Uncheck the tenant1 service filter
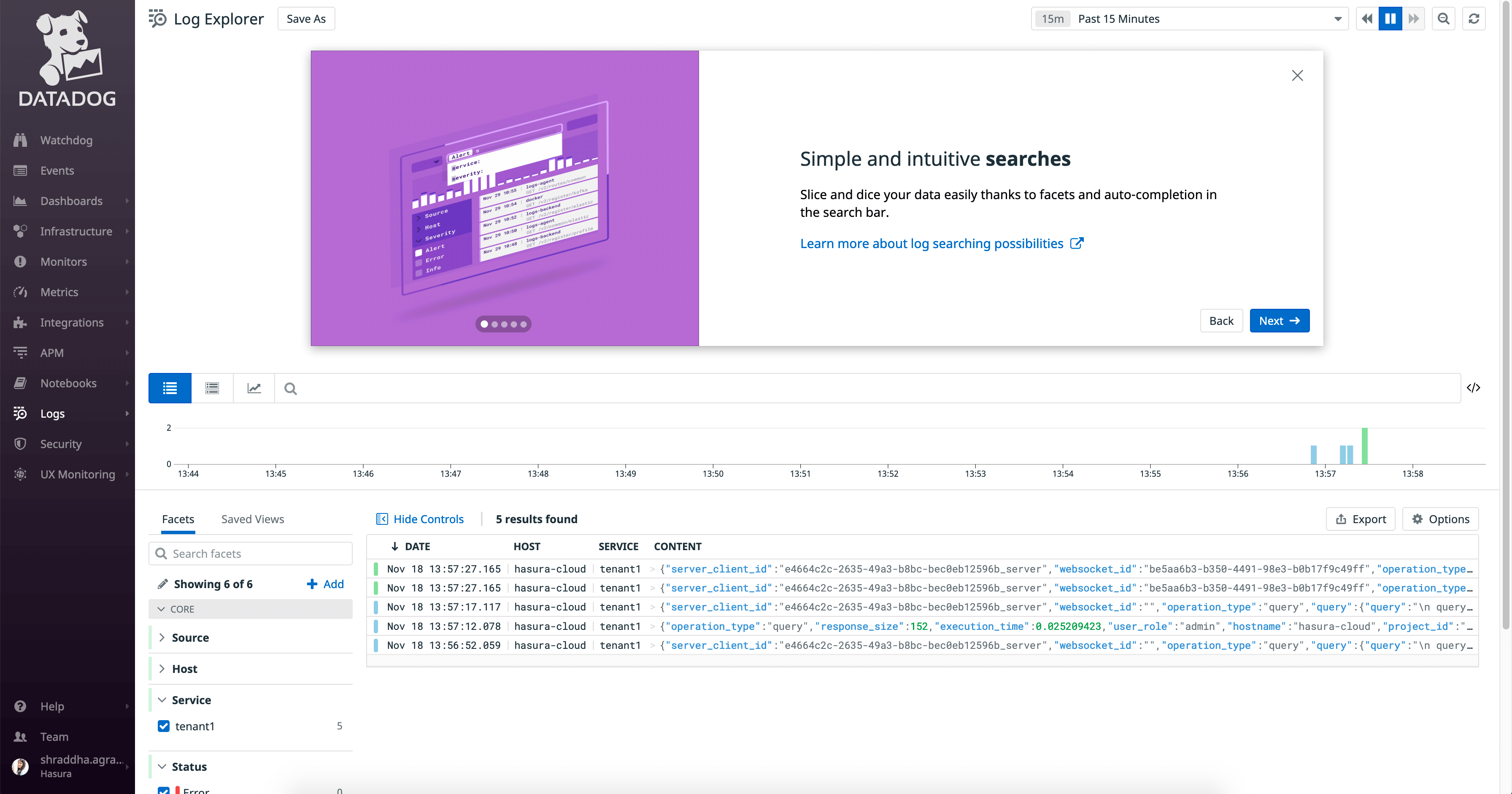The image size is (1512, 794). 163,726
